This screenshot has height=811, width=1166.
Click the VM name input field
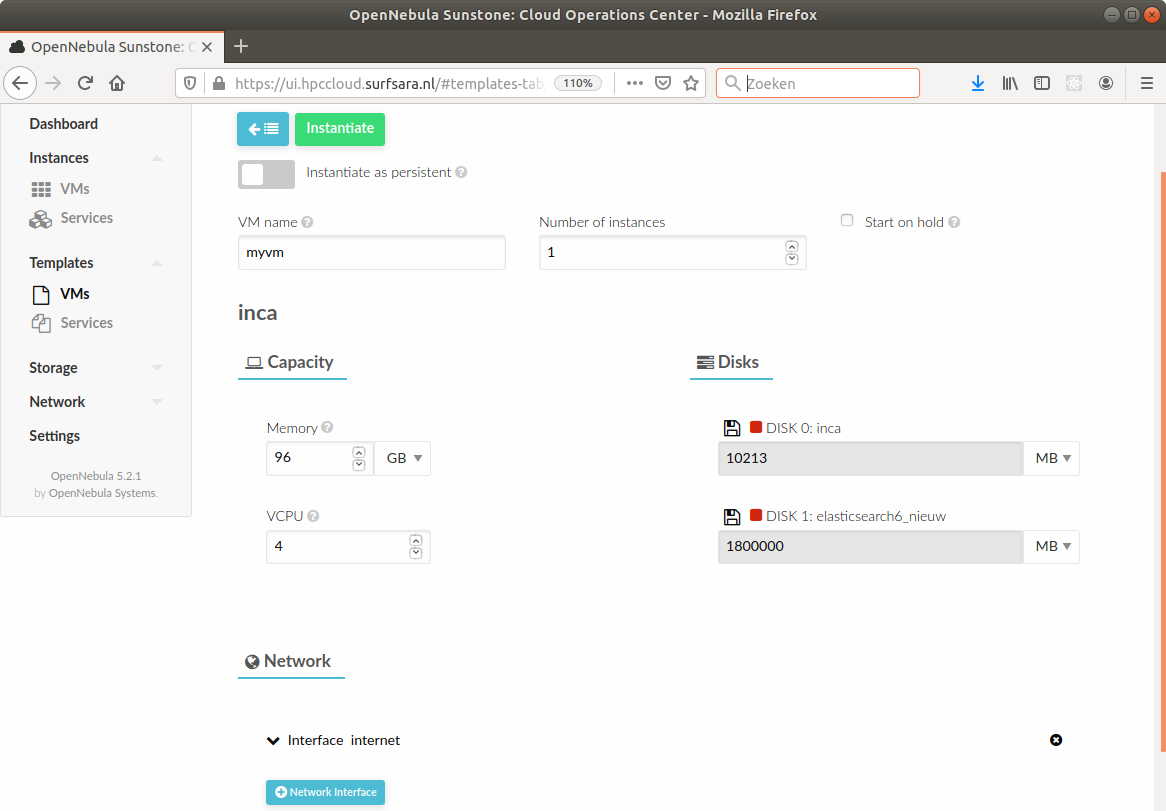[372, 253]
